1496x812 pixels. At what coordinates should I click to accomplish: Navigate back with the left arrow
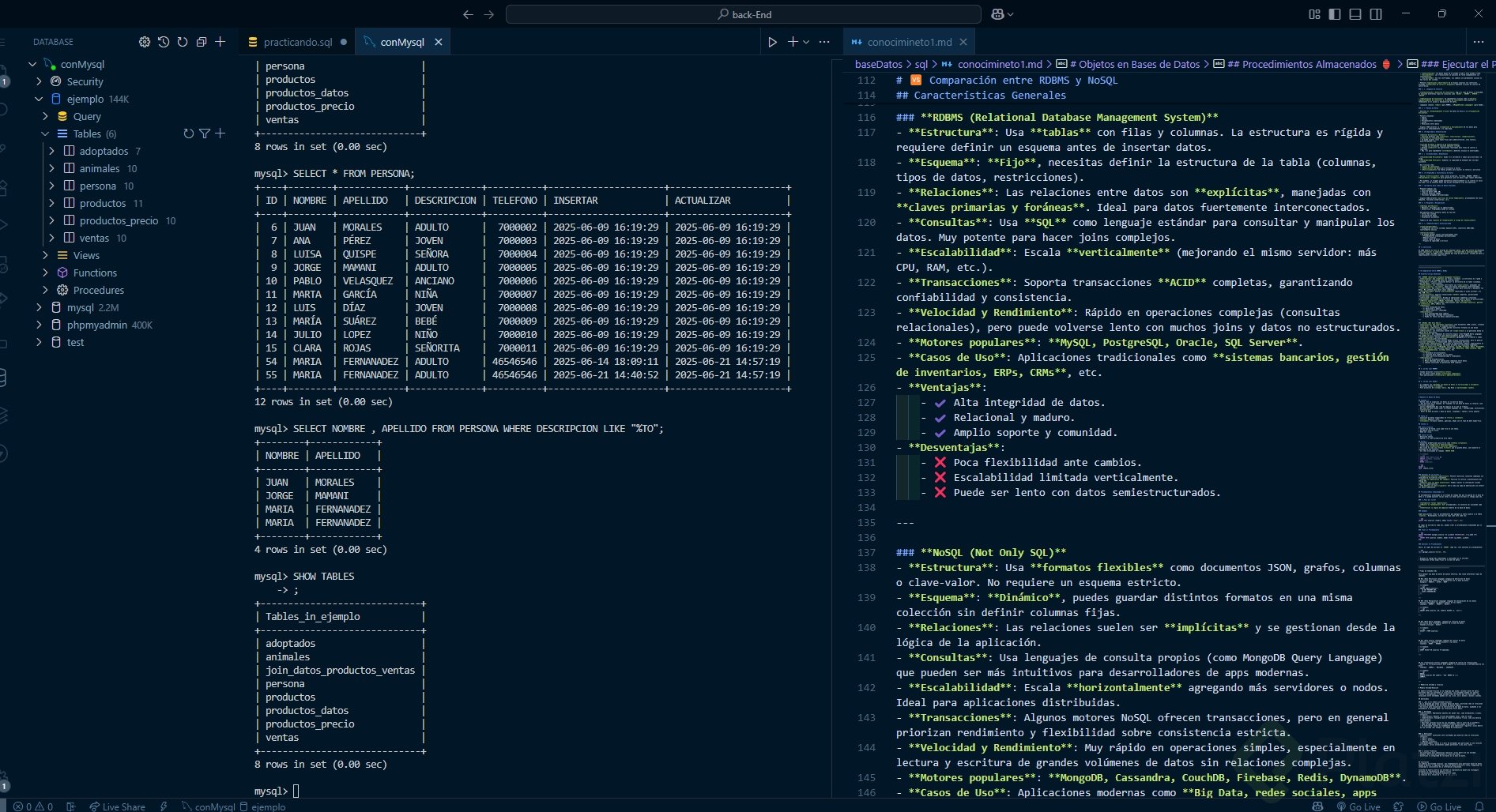[x=468, y=14]
